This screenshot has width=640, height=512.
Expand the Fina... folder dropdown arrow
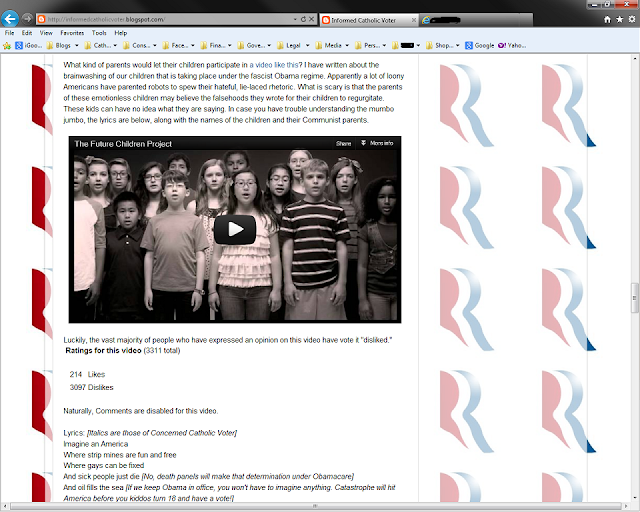230,46
